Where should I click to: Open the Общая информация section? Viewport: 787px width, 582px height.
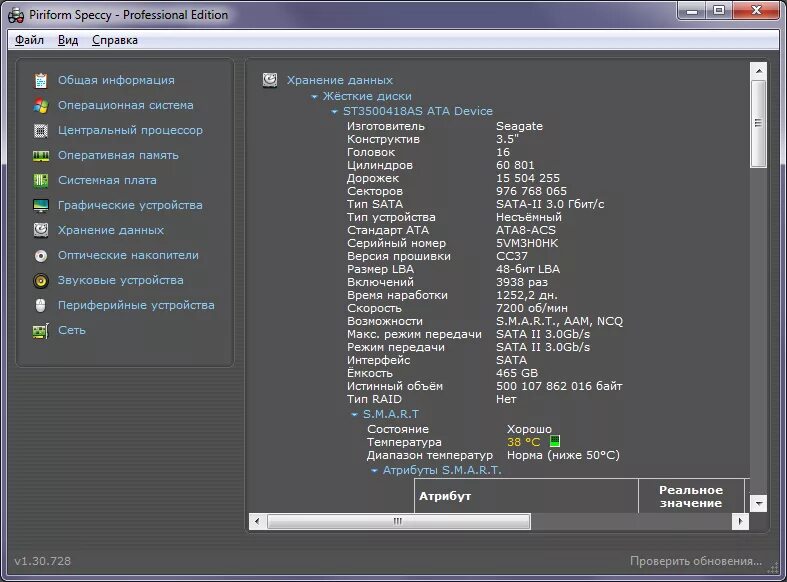pos(116,80)
